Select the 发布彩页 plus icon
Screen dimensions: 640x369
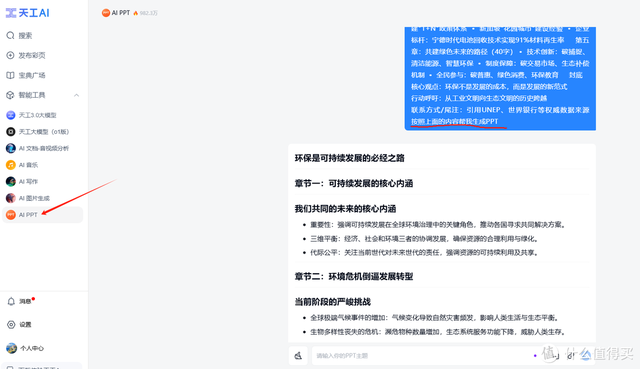11,55
